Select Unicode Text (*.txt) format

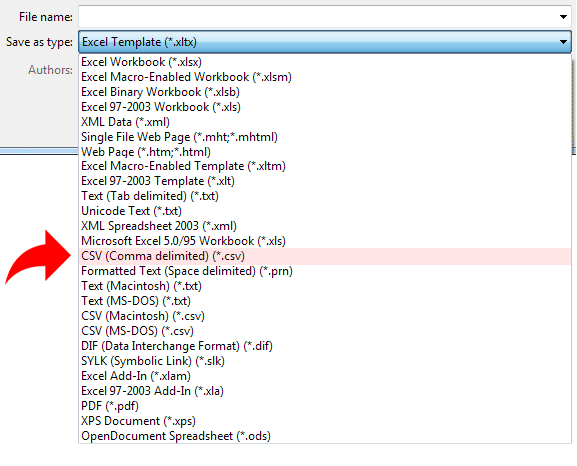325,211
